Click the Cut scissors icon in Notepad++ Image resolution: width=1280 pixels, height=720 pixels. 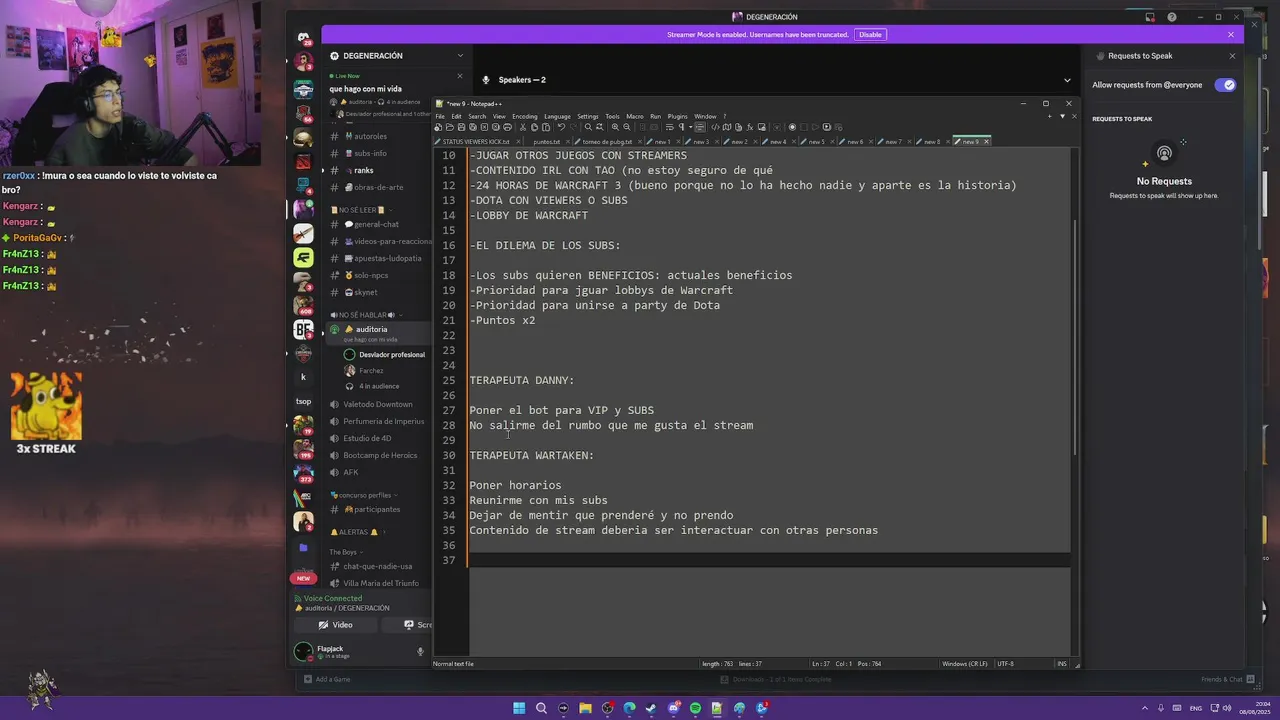point(523,127)
